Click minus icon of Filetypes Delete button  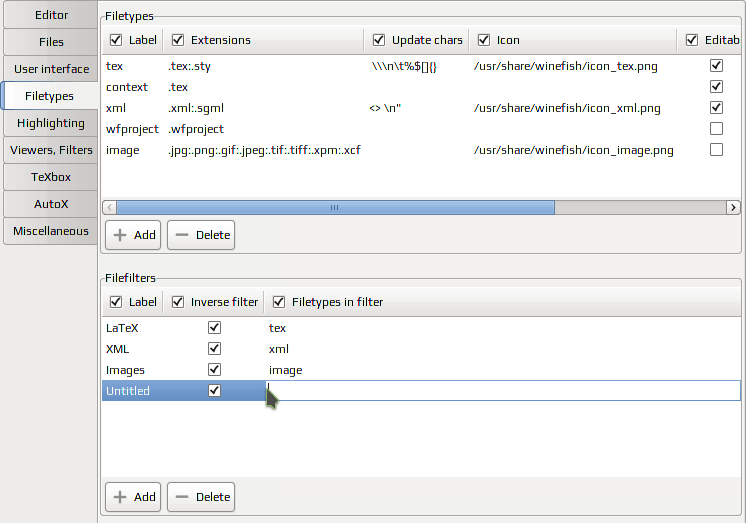(182, 235)
